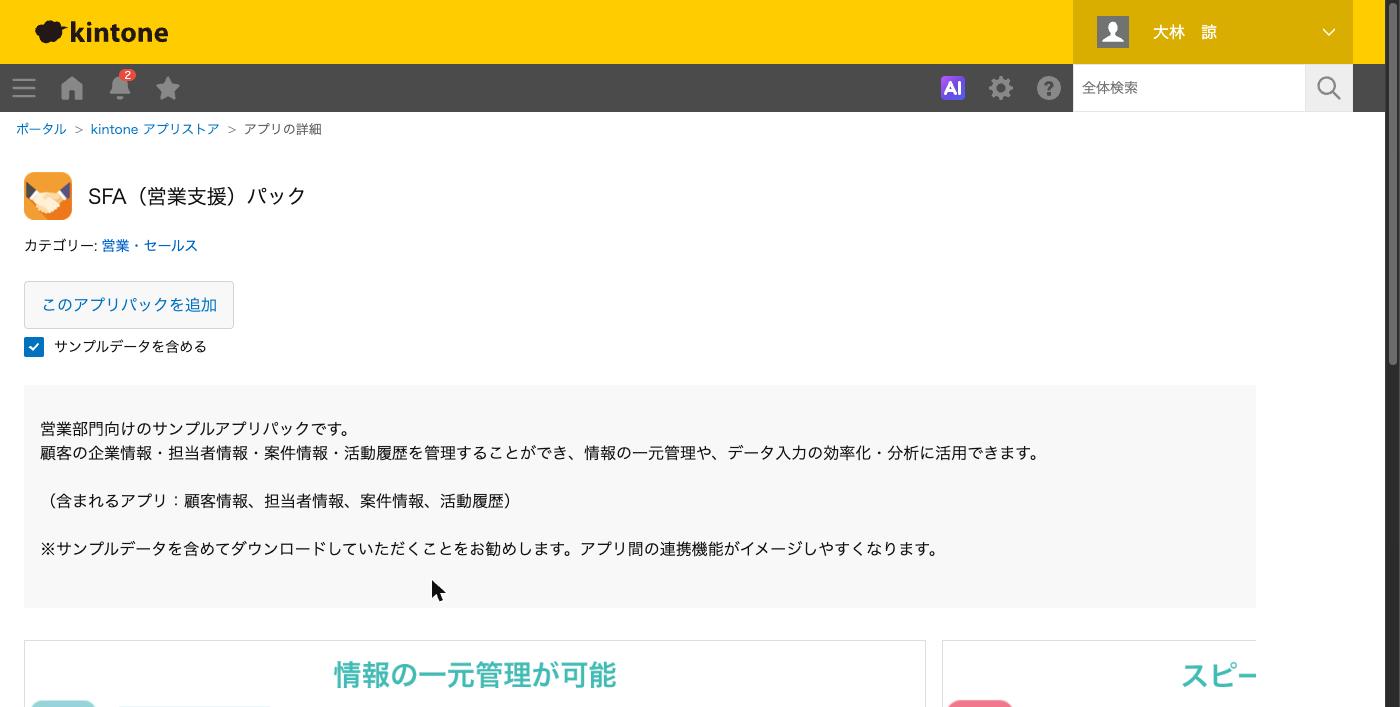Image resolution: width=1400 pixels, height=707 pixels.
Task: Focus the 全体検索 search field
Action: click(x=1189, y=88)
